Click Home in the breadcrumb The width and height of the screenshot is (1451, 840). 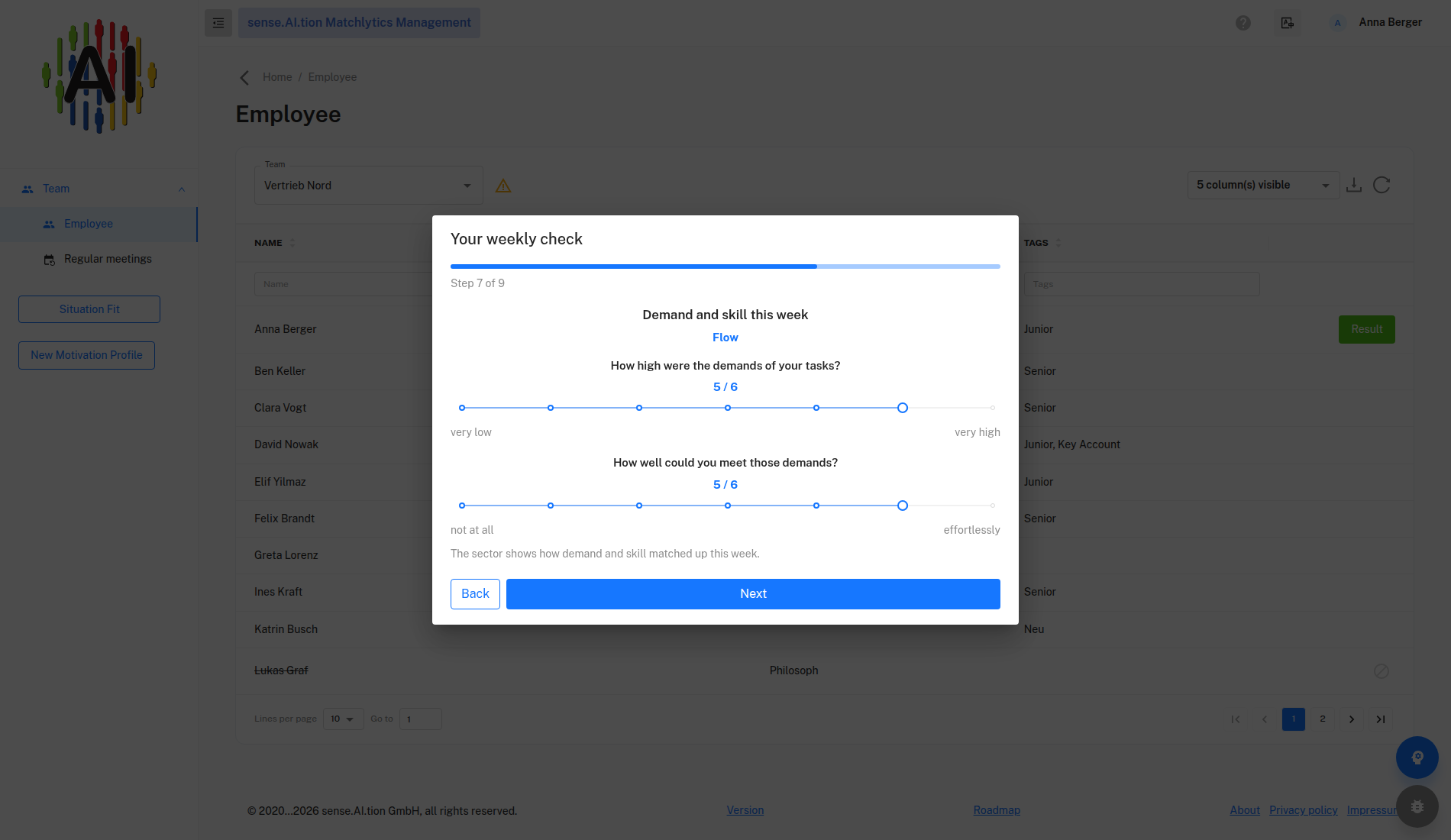[277, 77]
